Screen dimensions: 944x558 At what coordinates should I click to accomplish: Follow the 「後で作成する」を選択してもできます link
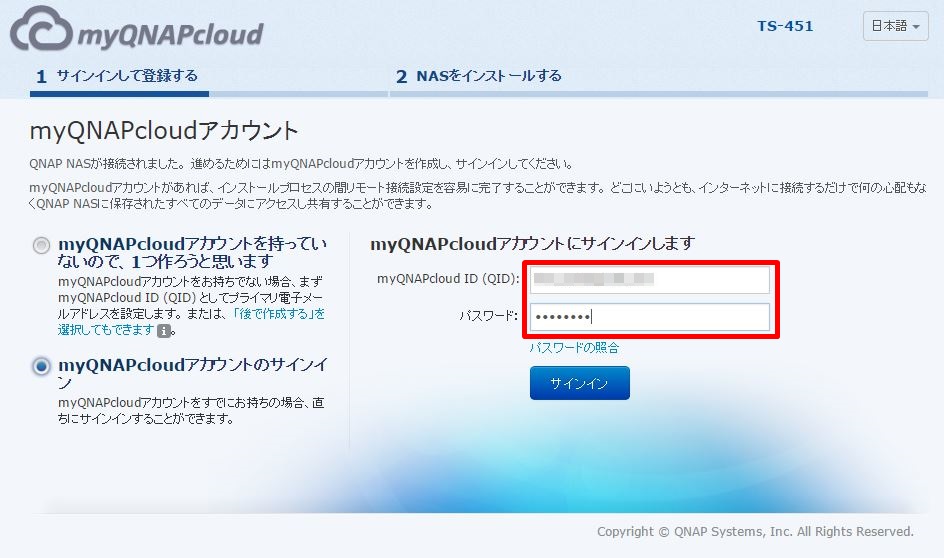[191, 321]
